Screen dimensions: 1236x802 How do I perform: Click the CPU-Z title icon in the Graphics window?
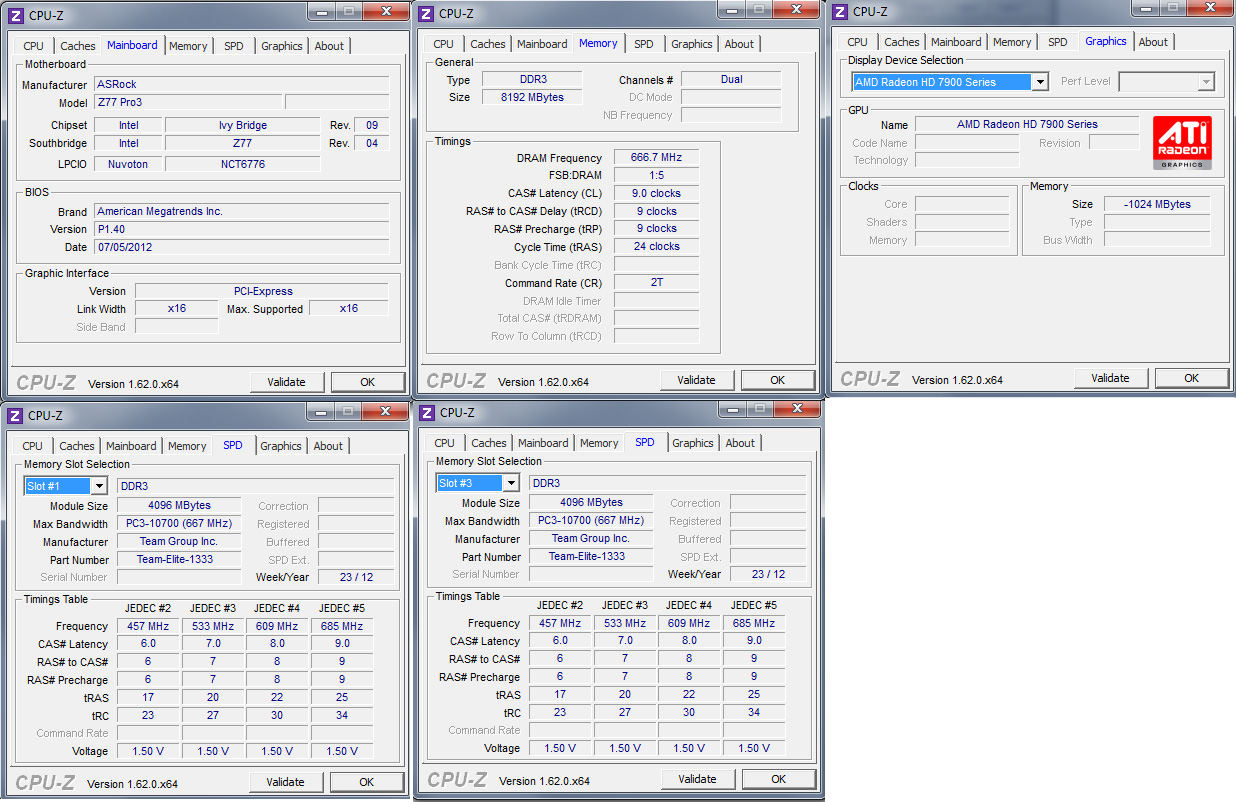pyautogui.click(x=840, y=11)
